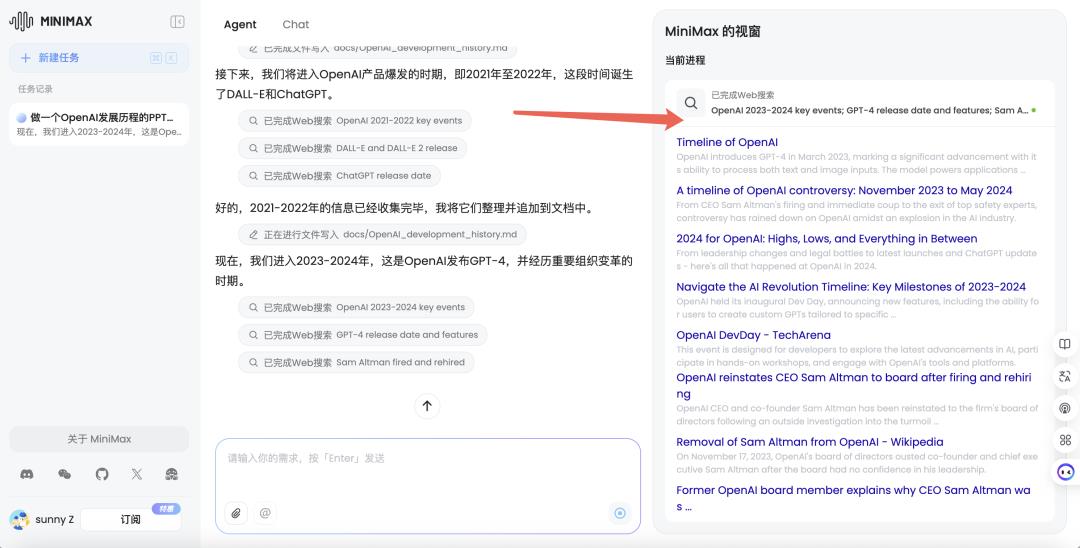1080x548 pixels.
Task: Open search step DALL-E and DALL-E 2 release
Action: 353,148
